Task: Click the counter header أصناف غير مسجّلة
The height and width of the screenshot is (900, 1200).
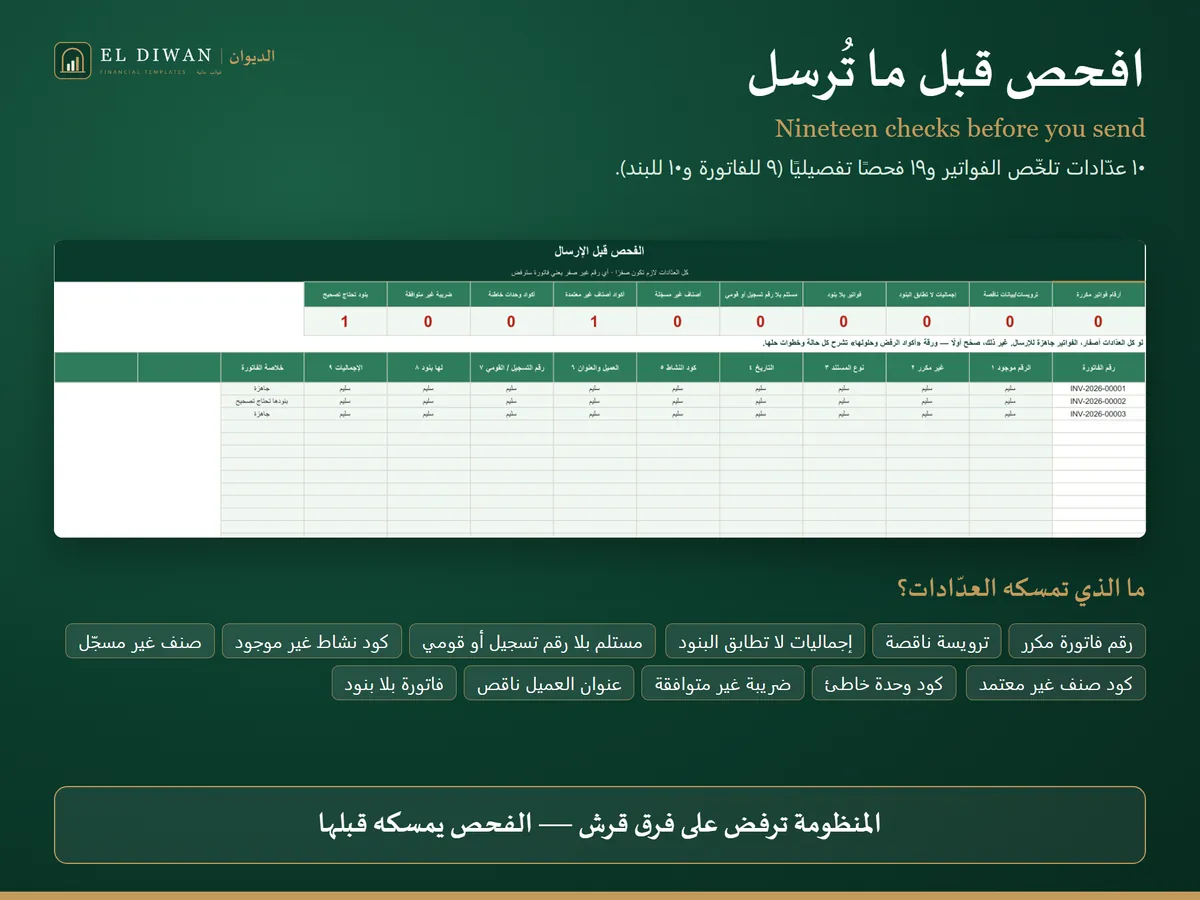Action: click(x=677, y=295)
